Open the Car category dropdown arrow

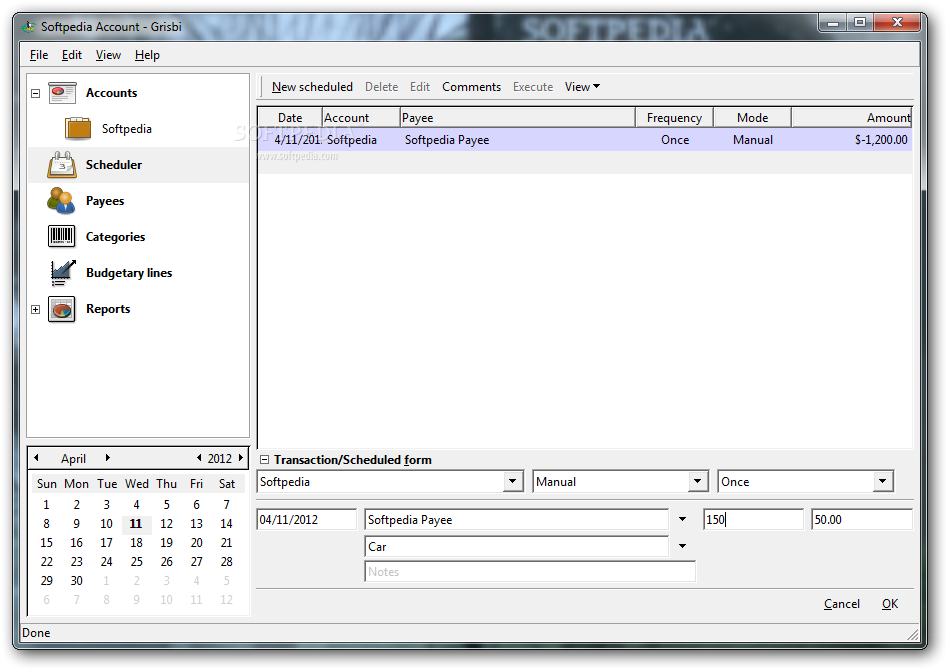(x=683, y=546)
